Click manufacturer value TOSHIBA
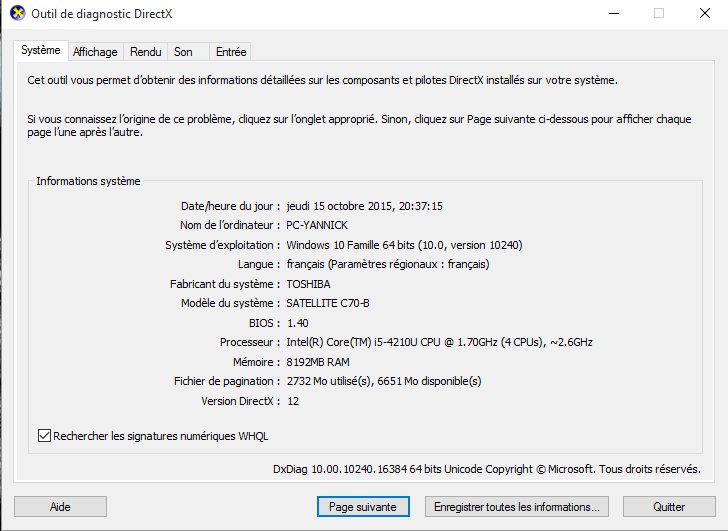The image size is (728, 531). click(308, 284)
